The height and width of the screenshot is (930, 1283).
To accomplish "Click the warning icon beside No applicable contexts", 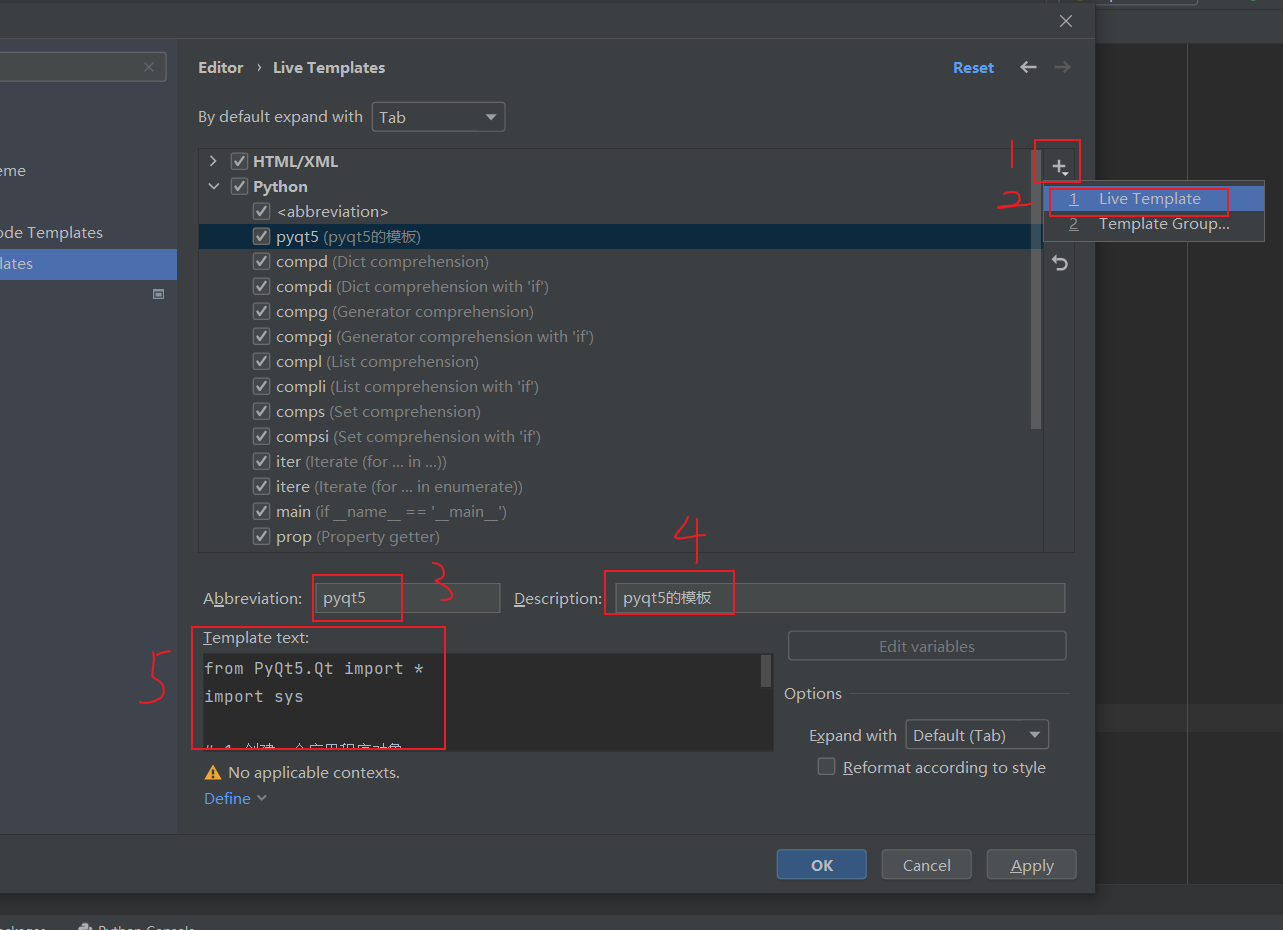I will click(213, 773).
